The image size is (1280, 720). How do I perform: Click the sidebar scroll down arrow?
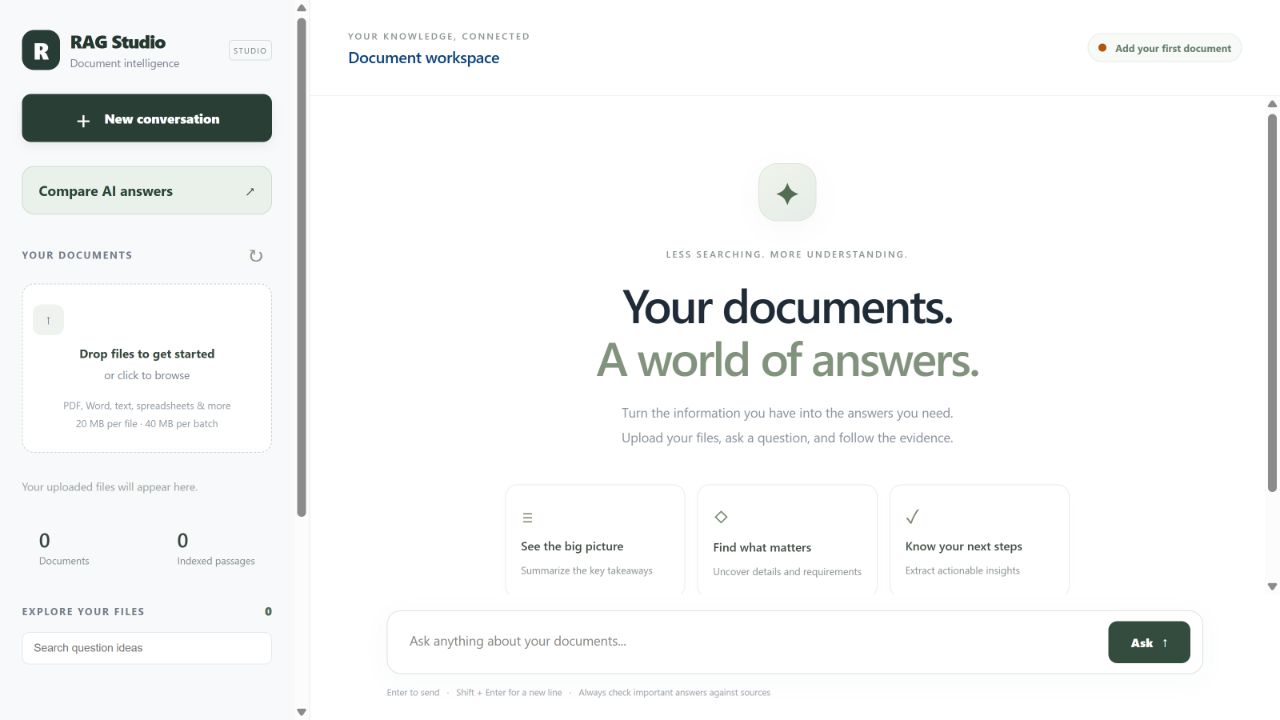pos(302,712)
